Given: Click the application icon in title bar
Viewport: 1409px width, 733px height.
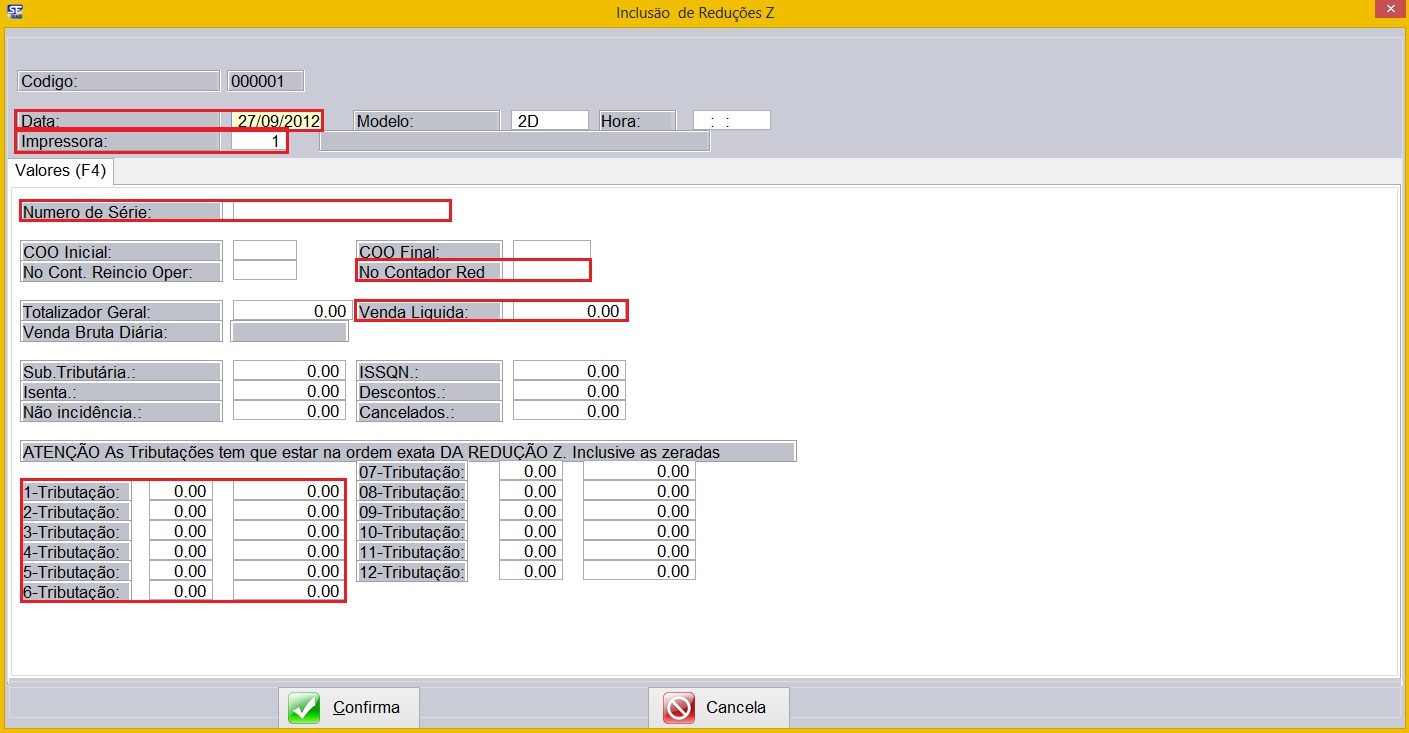Looking at the screenshot, I should click(15, 12).
